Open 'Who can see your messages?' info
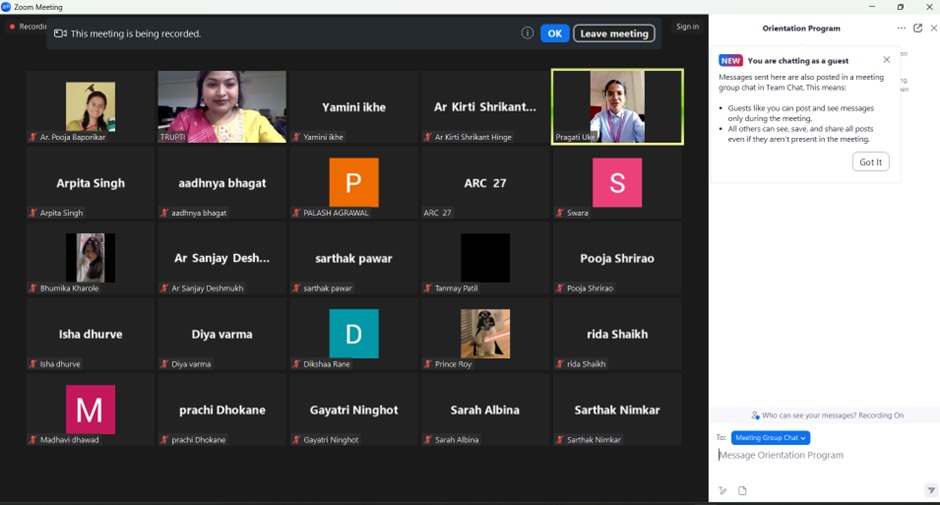This screenshot has height=505, width=940. [x=826, y=415]
